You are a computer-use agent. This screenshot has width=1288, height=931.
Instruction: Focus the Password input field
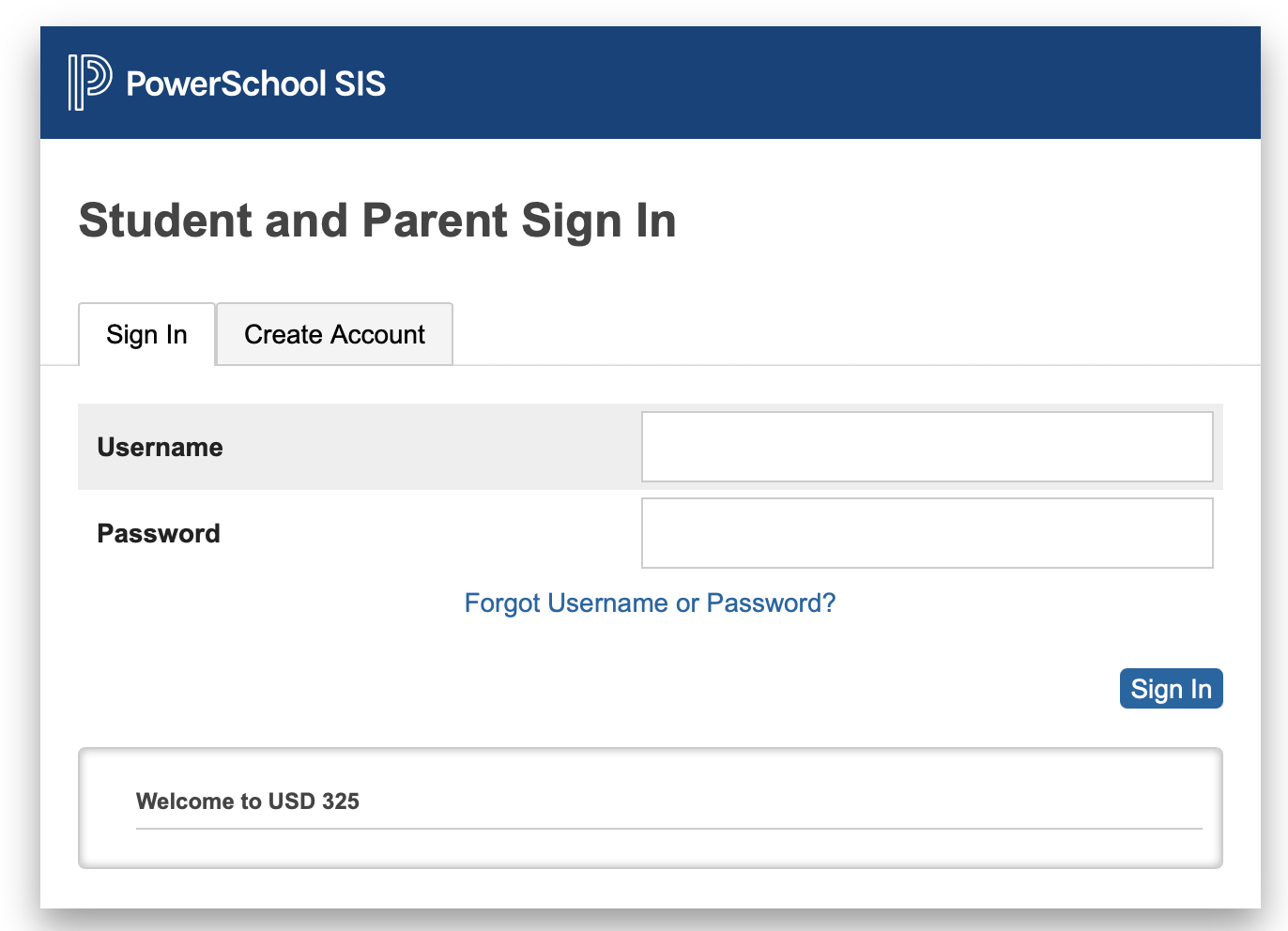[x=928, y=533]
